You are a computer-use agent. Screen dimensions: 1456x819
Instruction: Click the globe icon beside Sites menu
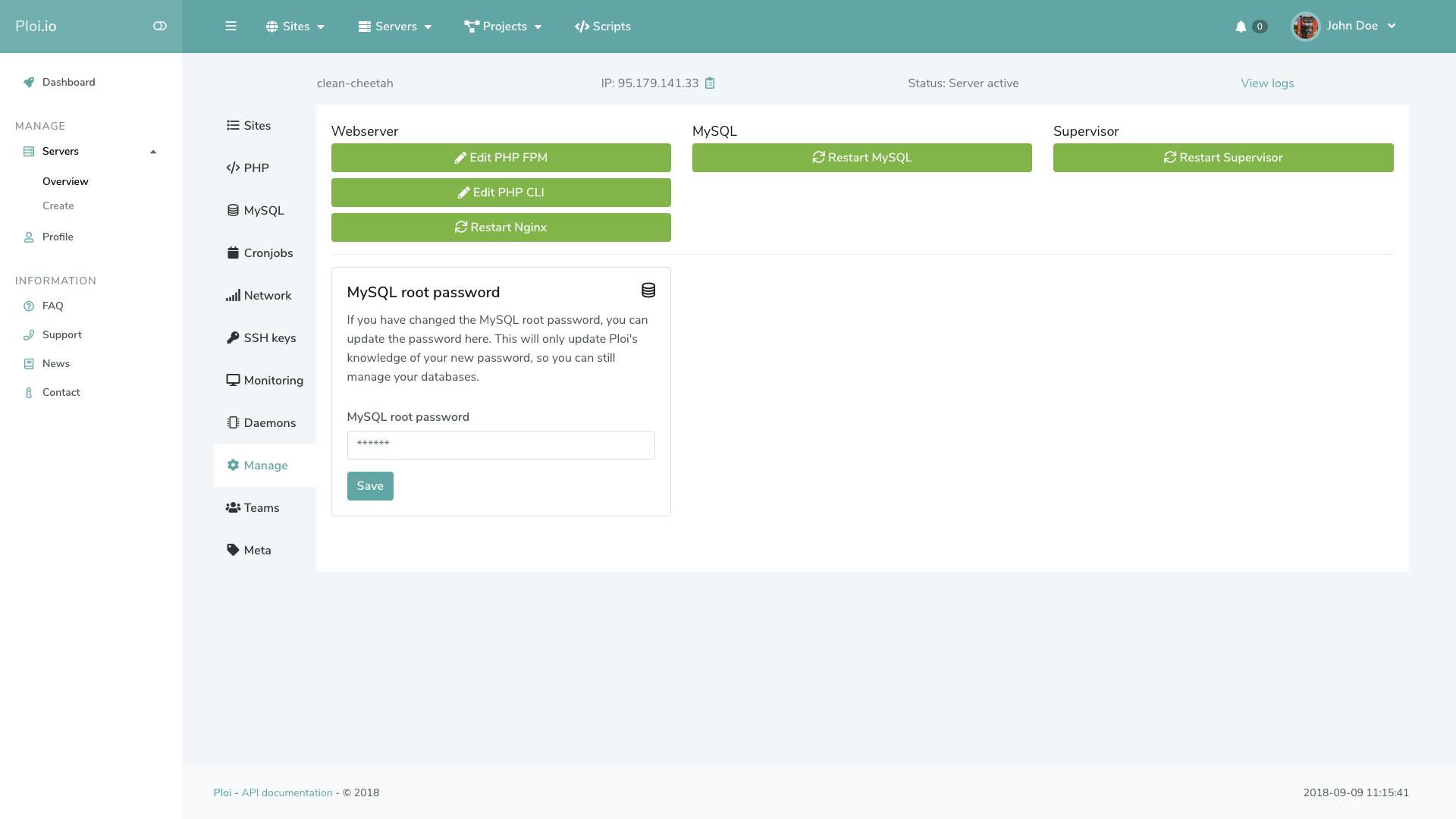pos(271,27)
